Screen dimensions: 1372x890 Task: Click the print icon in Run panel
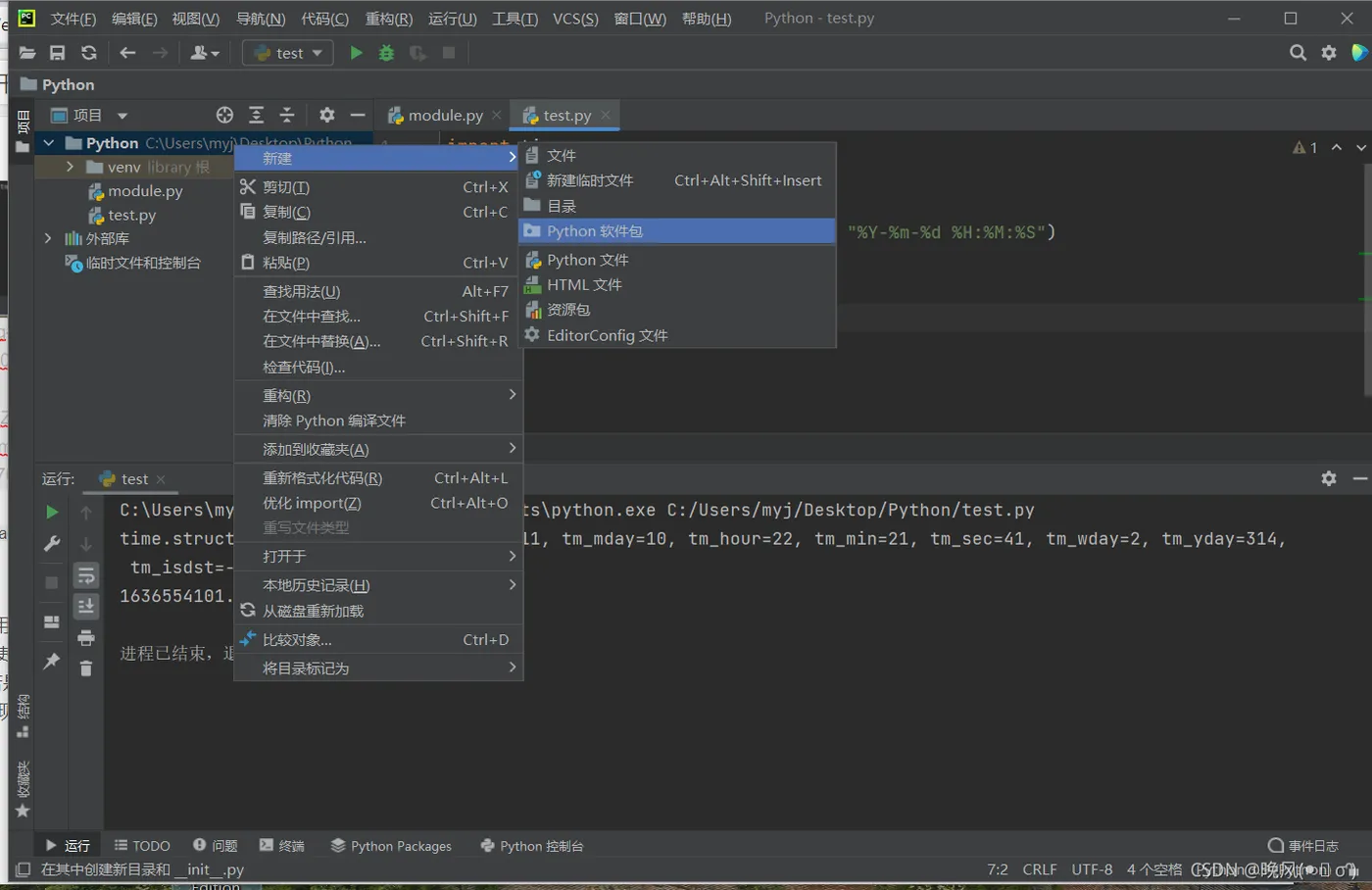point(86,638)
